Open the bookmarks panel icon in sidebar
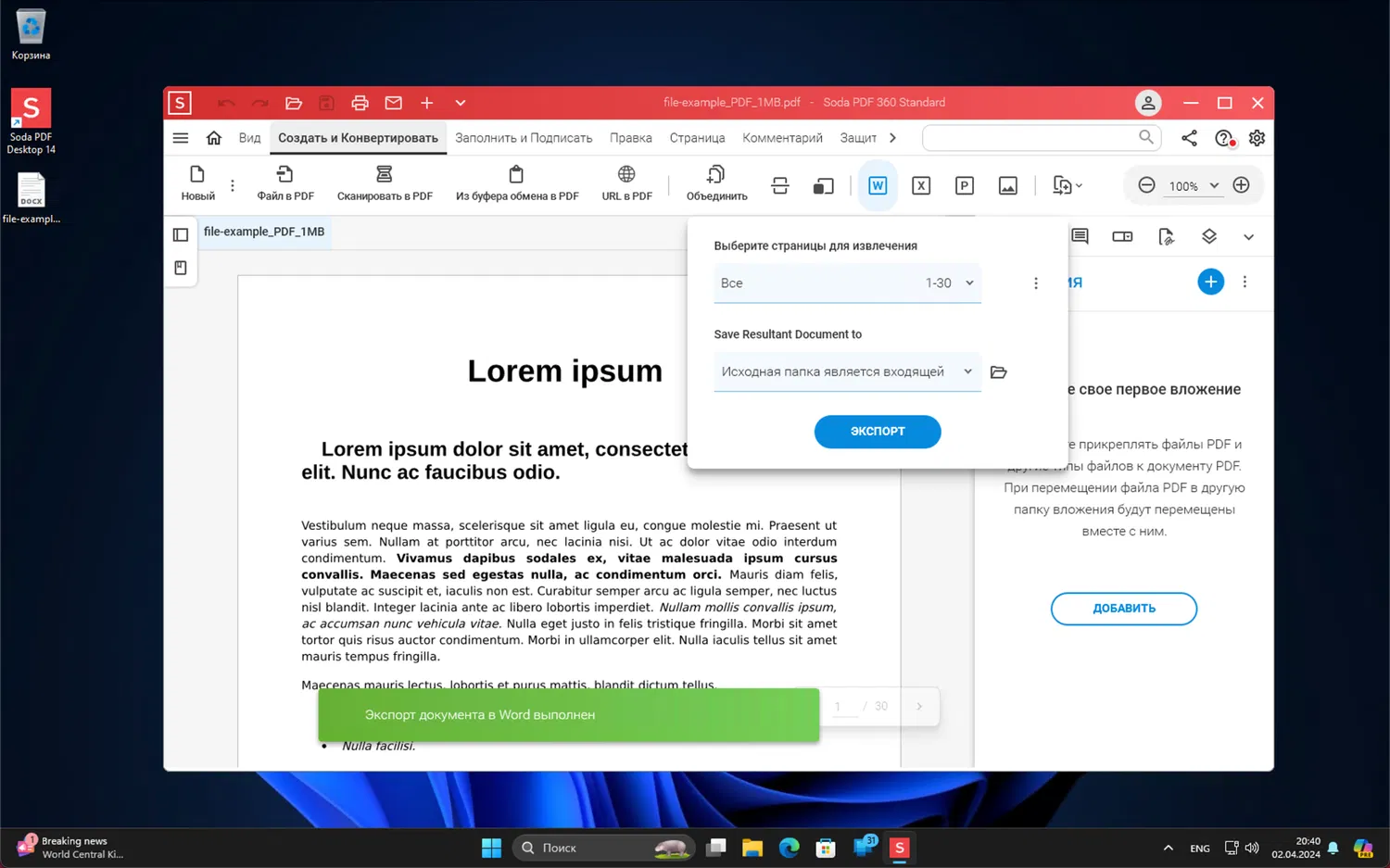1390x868 pixels. click(181, 268)
